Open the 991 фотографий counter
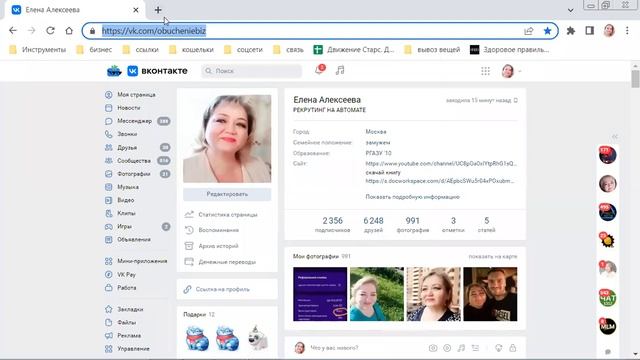 (x=413, y=224)
